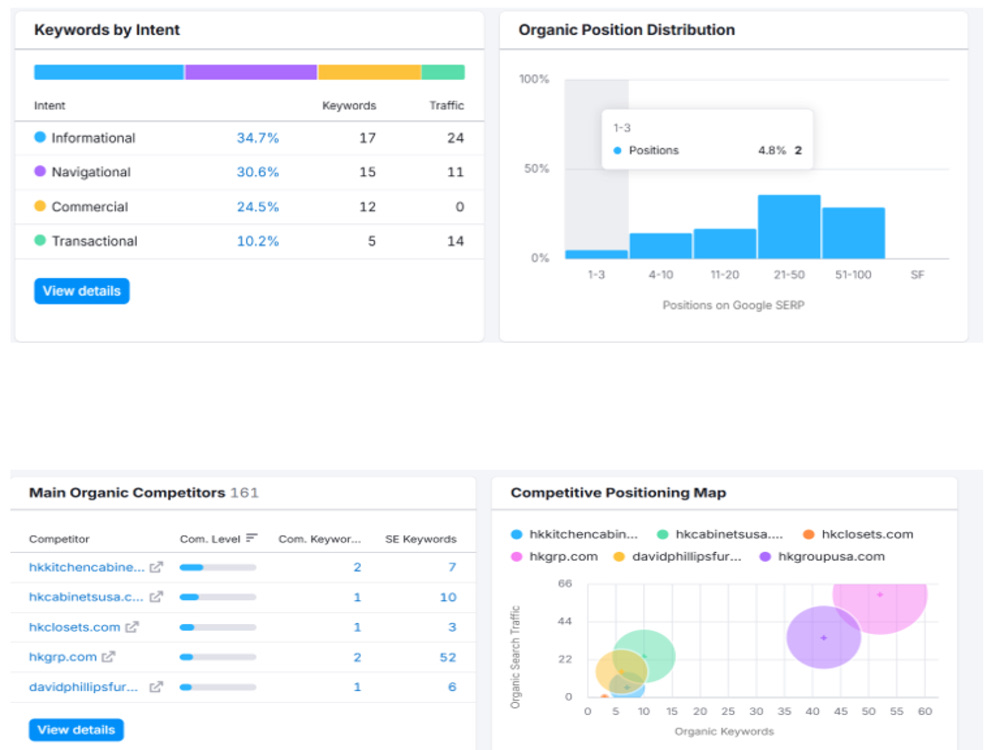Click SF label on position chart axis
The image size is (1000, 750).
[x=917, y=275]
